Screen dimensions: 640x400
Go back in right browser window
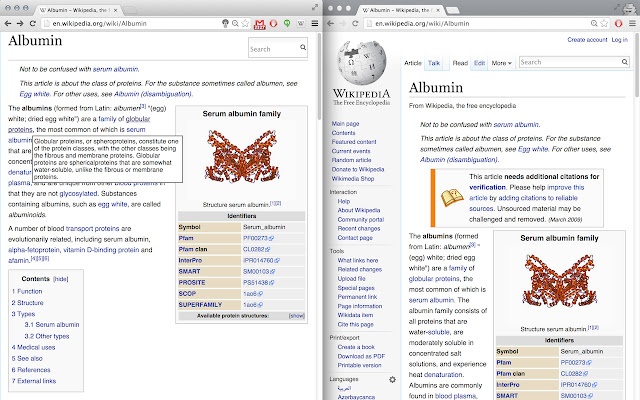click(331, 24)
